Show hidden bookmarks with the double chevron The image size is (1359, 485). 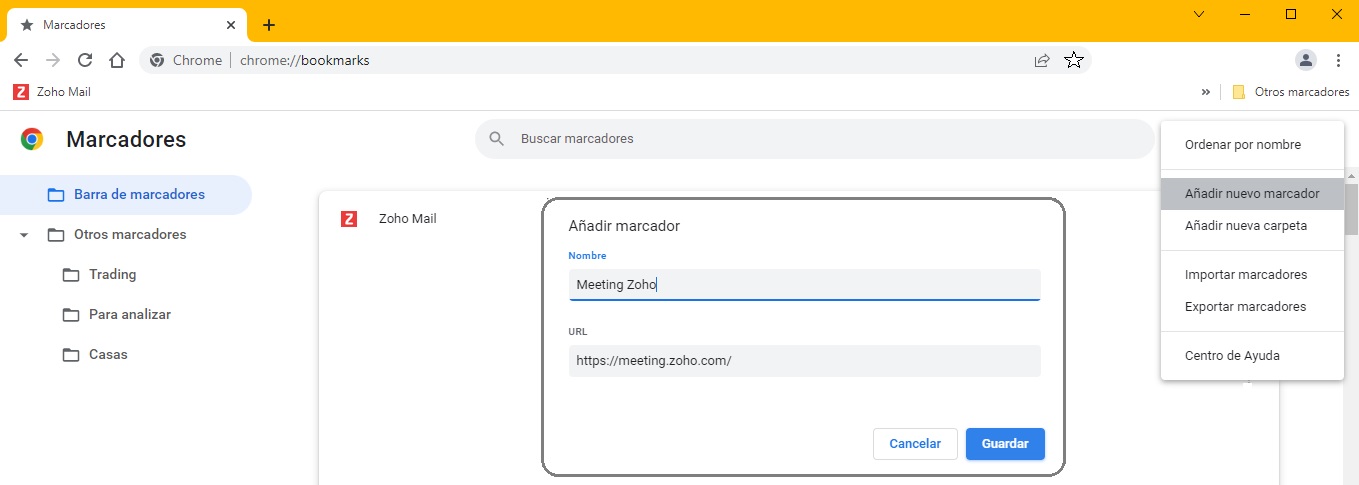[x=1205, y=91]
